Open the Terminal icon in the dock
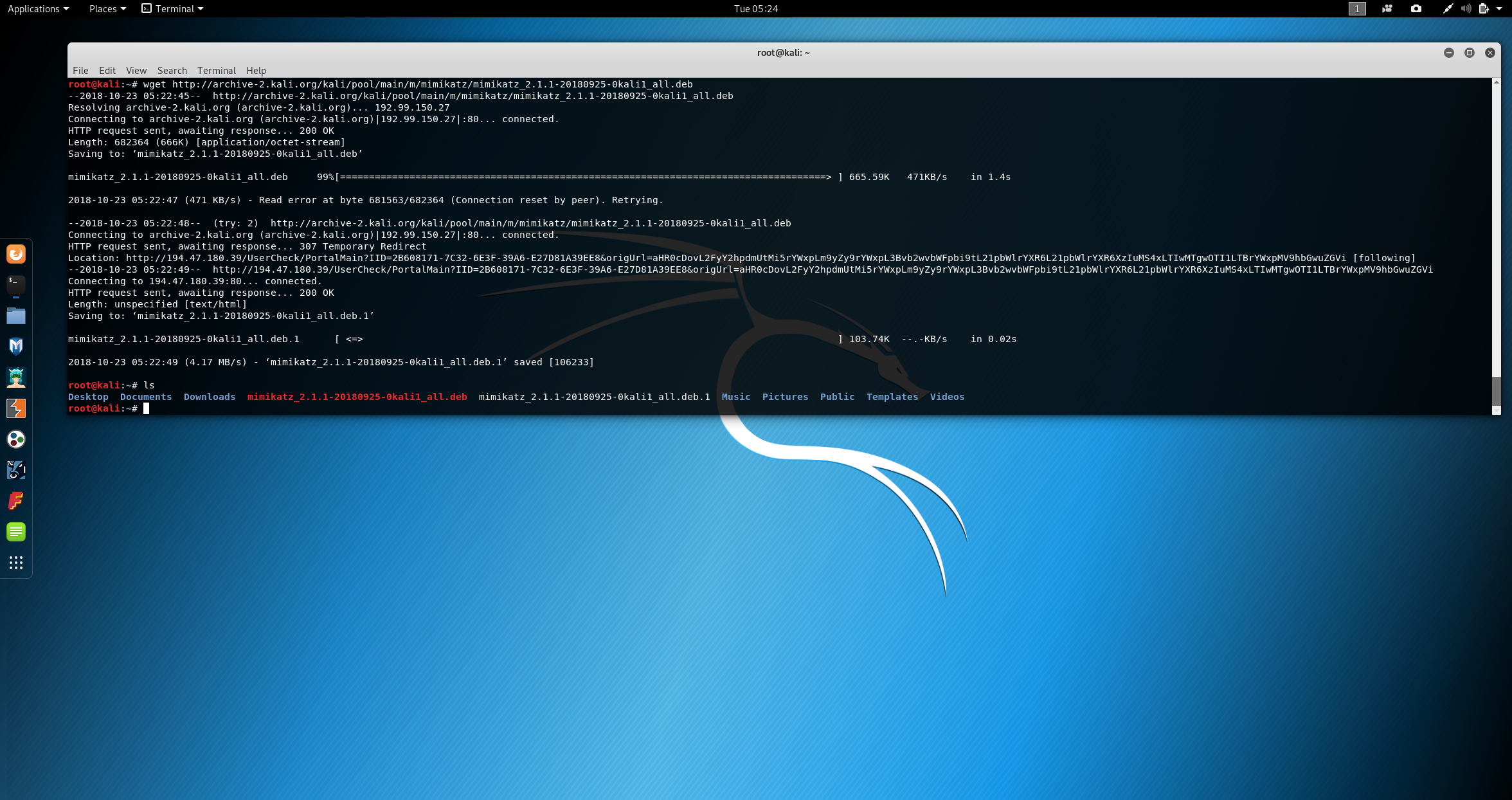1512x800 pixels. tap(16, 284)
